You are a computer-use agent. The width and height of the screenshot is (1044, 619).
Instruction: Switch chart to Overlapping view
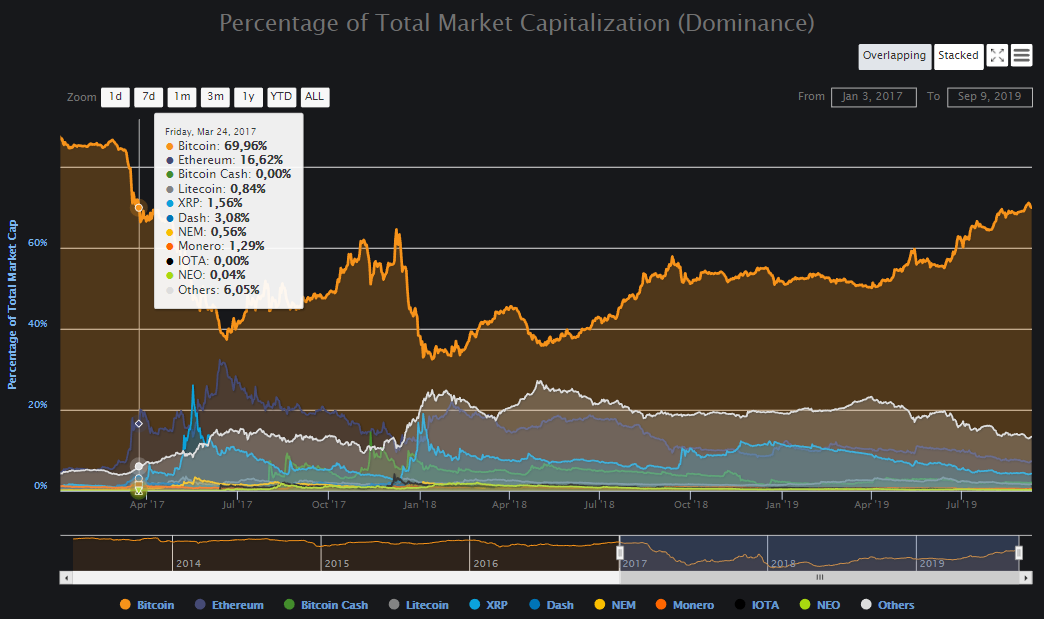coord(894,56)
